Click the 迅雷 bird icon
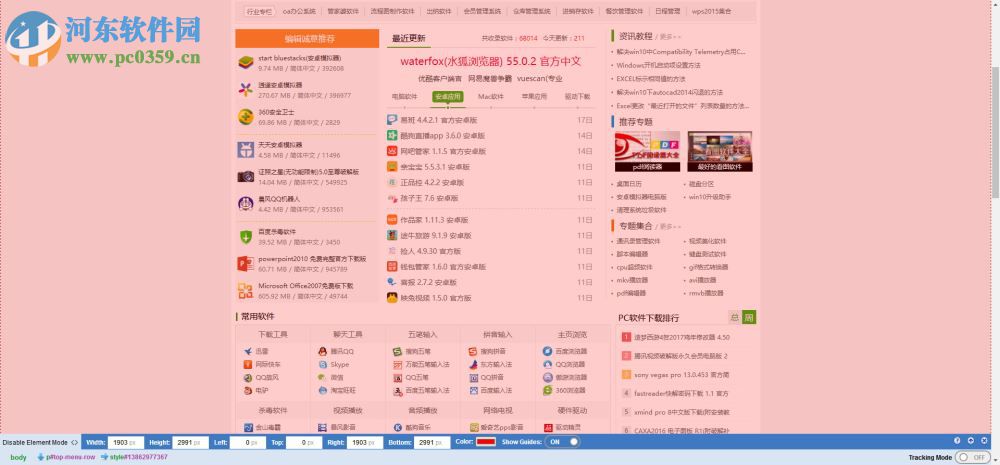 pos(248,351)
